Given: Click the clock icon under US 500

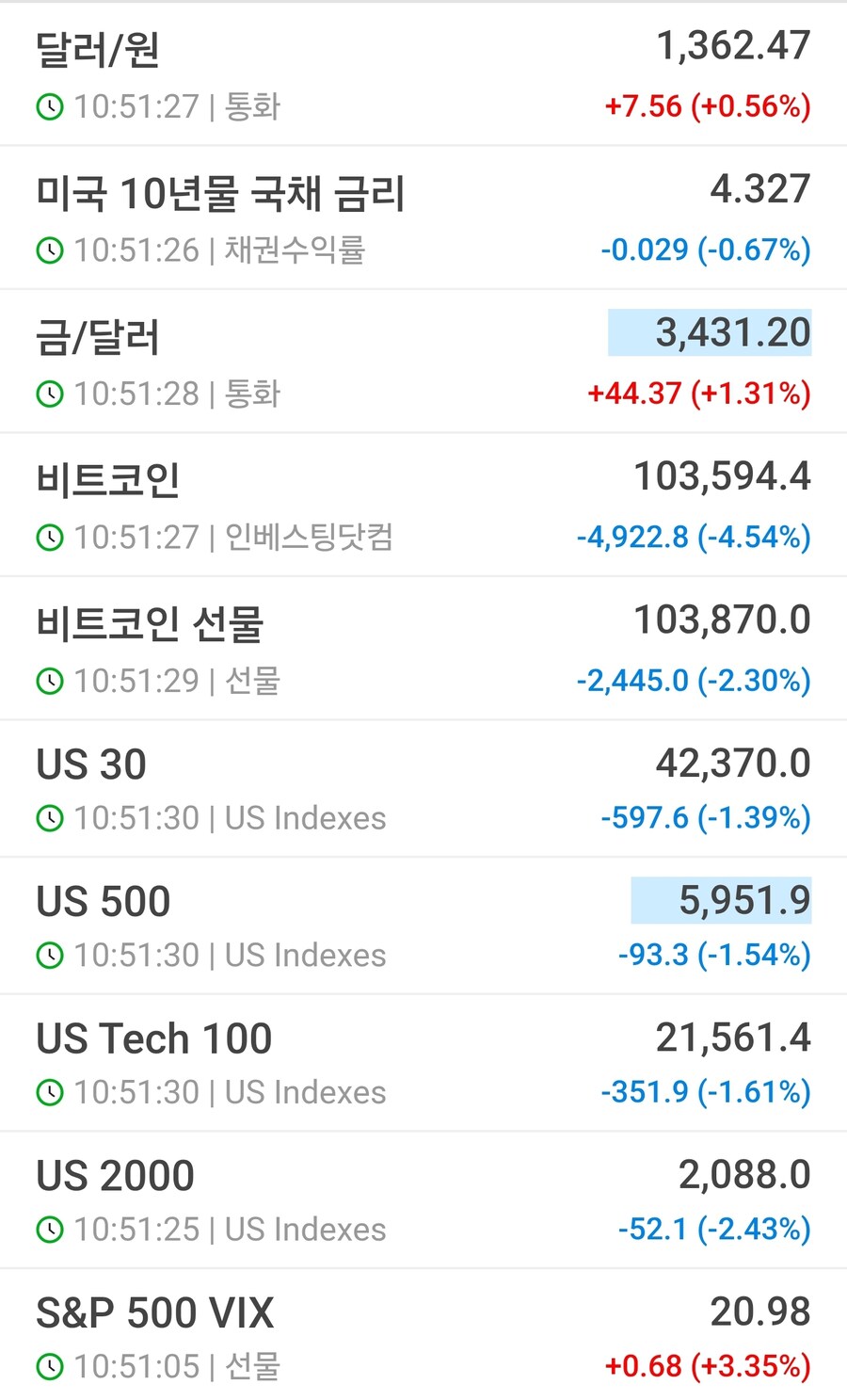Looking at the screenshot, I should click(49, 956).
